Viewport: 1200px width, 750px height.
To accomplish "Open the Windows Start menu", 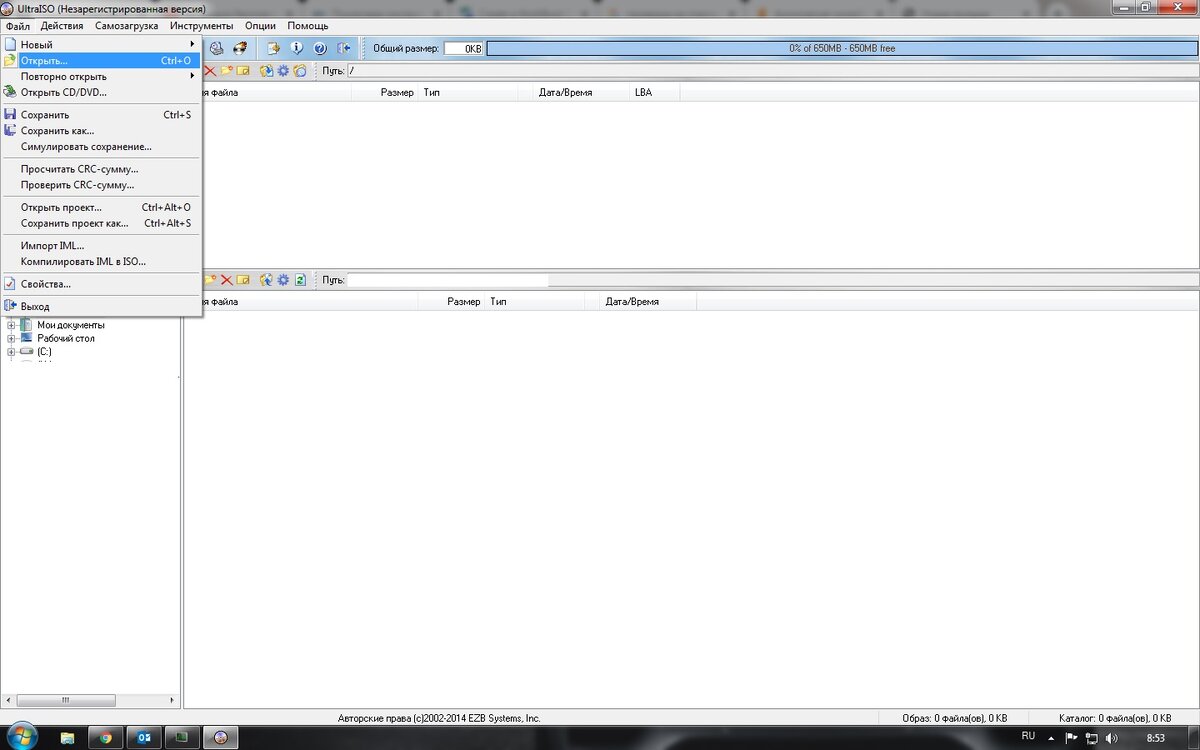I will click(x=22, y=738).
